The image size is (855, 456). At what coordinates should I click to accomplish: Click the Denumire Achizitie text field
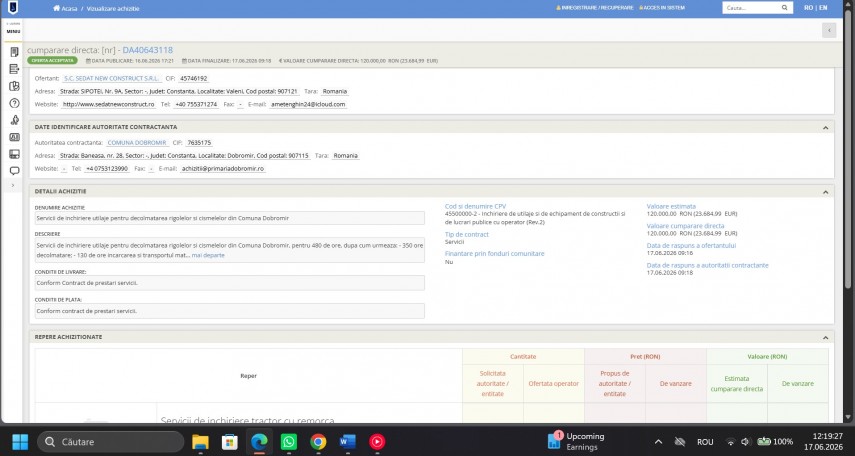pos(230,218)
